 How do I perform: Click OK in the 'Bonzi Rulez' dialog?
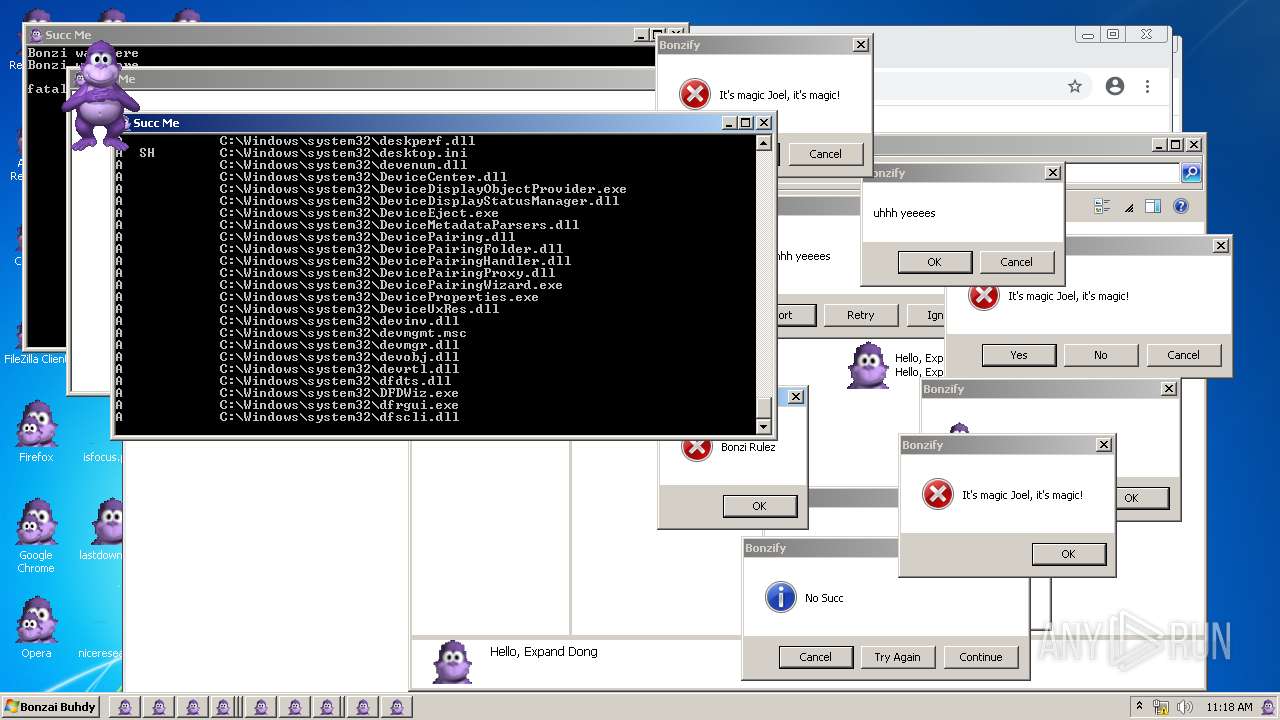point(759,506)
